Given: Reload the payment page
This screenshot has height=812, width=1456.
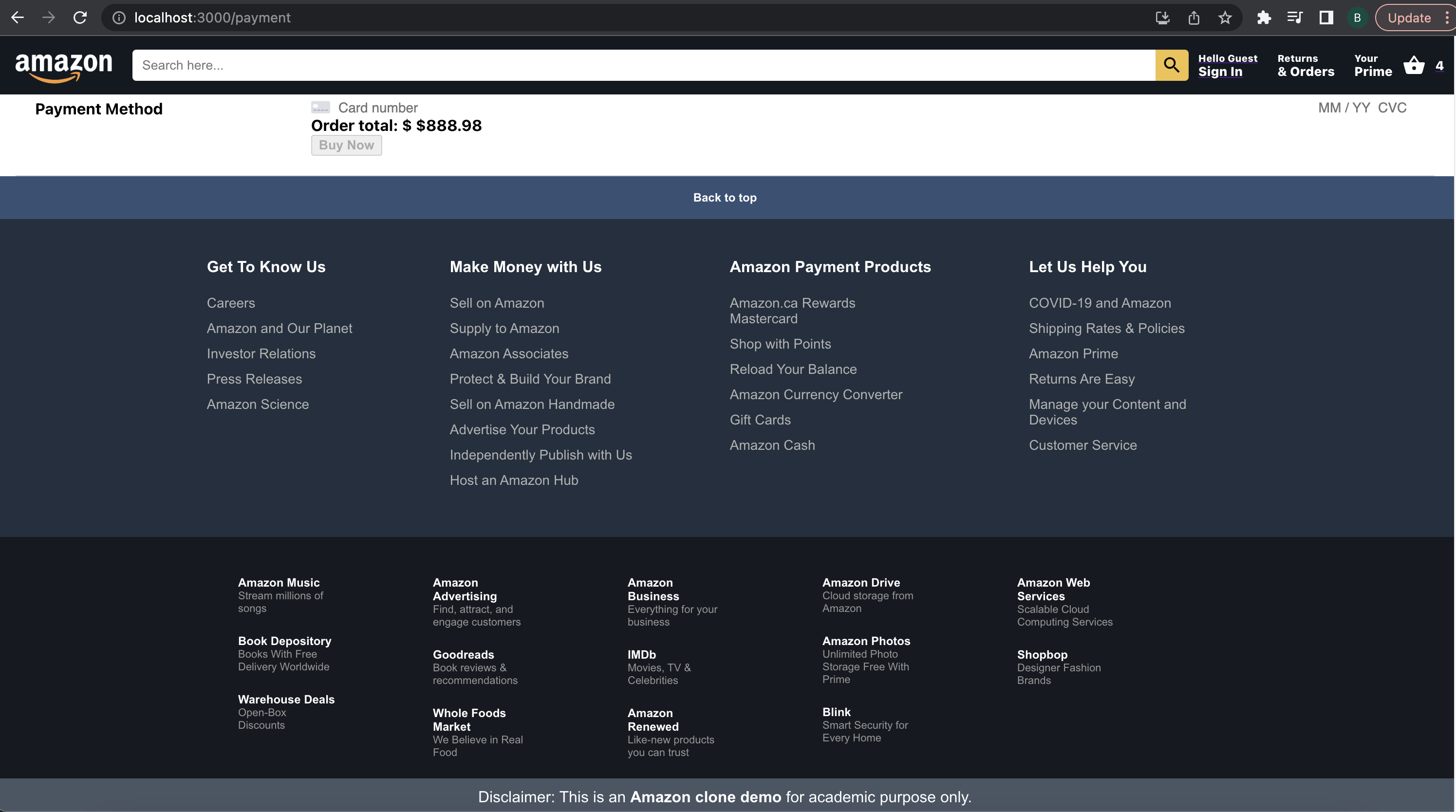Looking at the screenshot, I should tap(80, 18).
